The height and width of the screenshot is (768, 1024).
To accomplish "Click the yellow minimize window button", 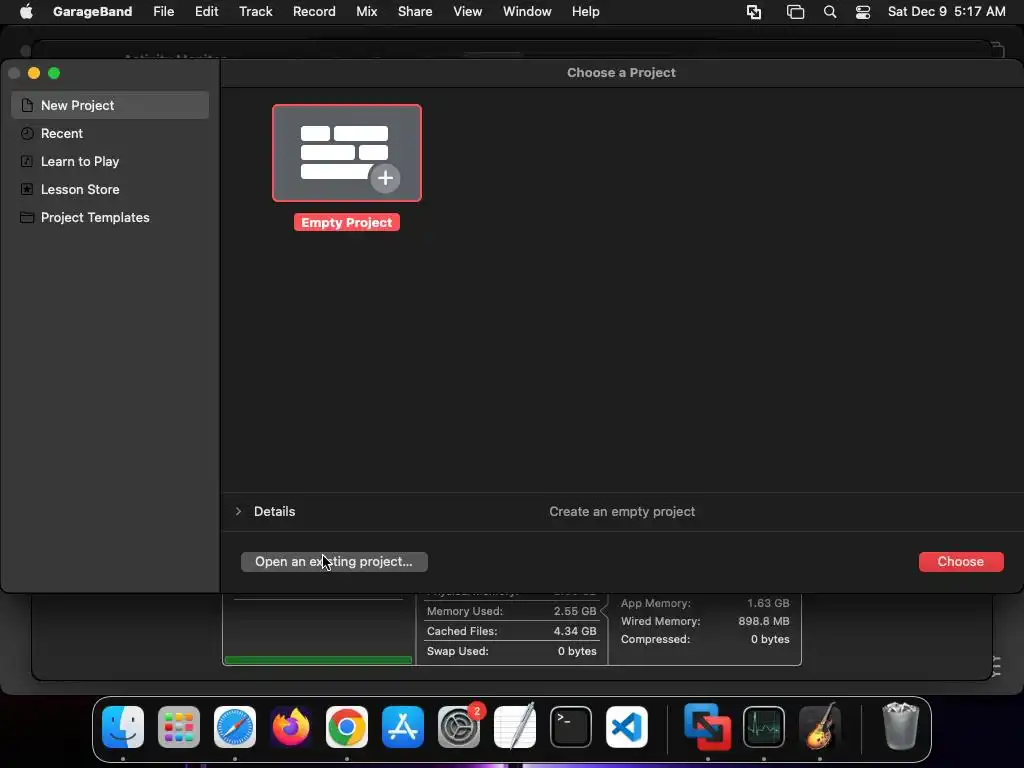I will (34, 73).
